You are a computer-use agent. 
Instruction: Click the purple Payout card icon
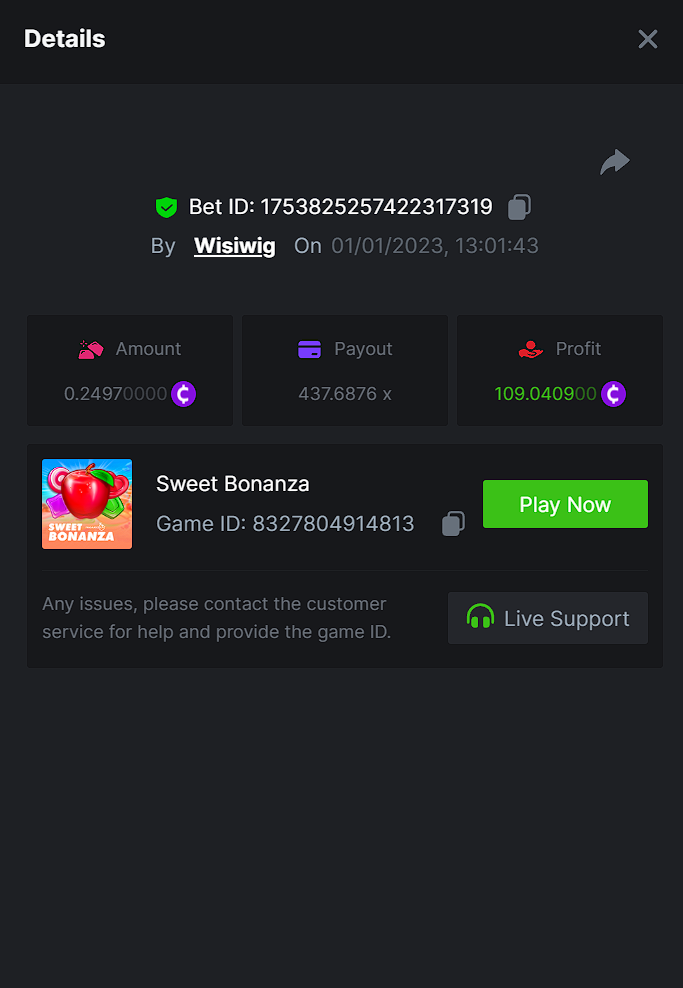click(x=310, y=349)
